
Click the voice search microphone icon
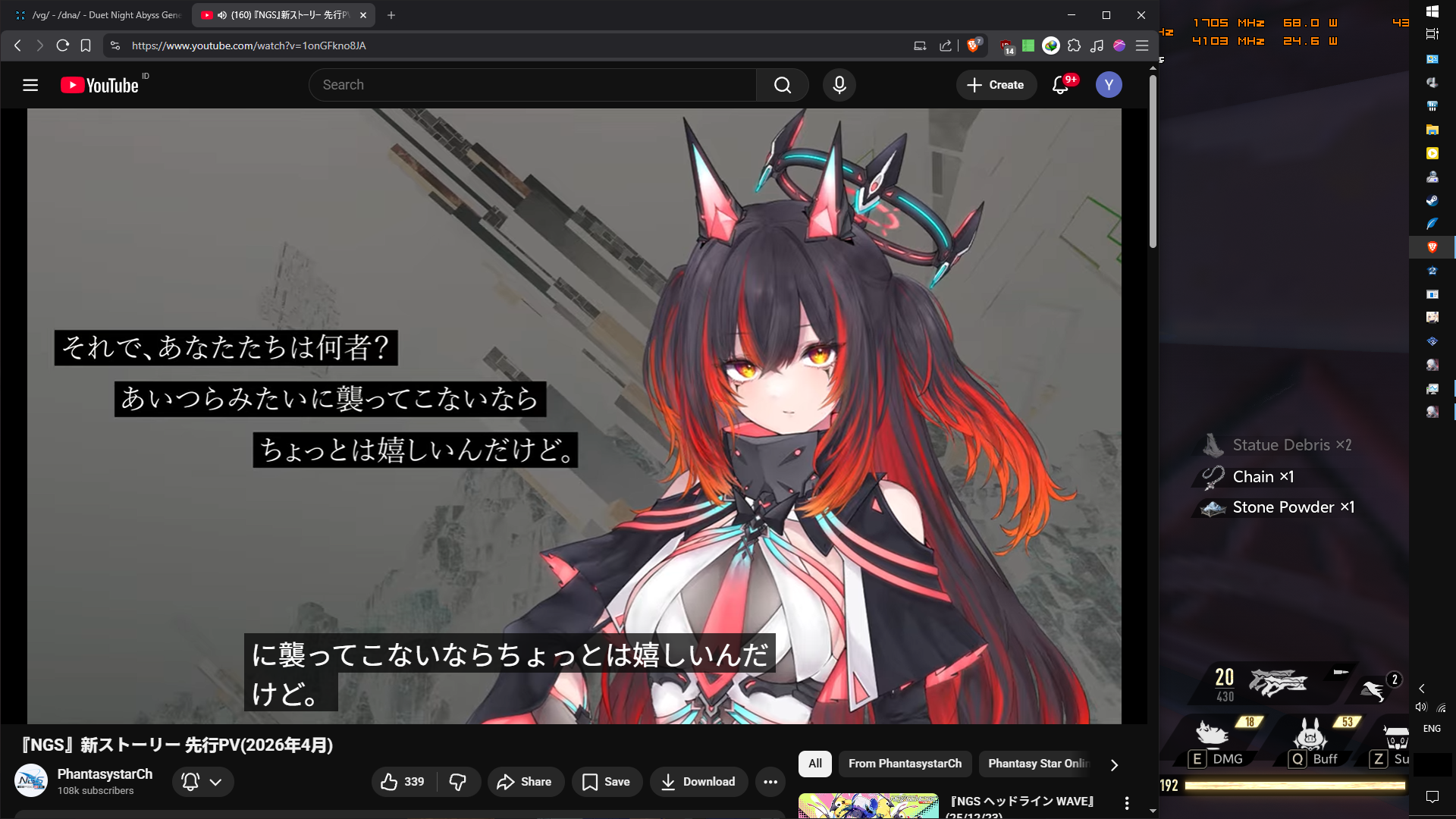tap(839, 85)
